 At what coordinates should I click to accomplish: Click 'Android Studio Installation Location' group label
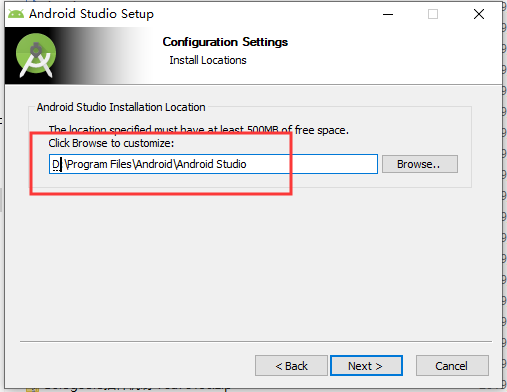(x=121, y=107)
